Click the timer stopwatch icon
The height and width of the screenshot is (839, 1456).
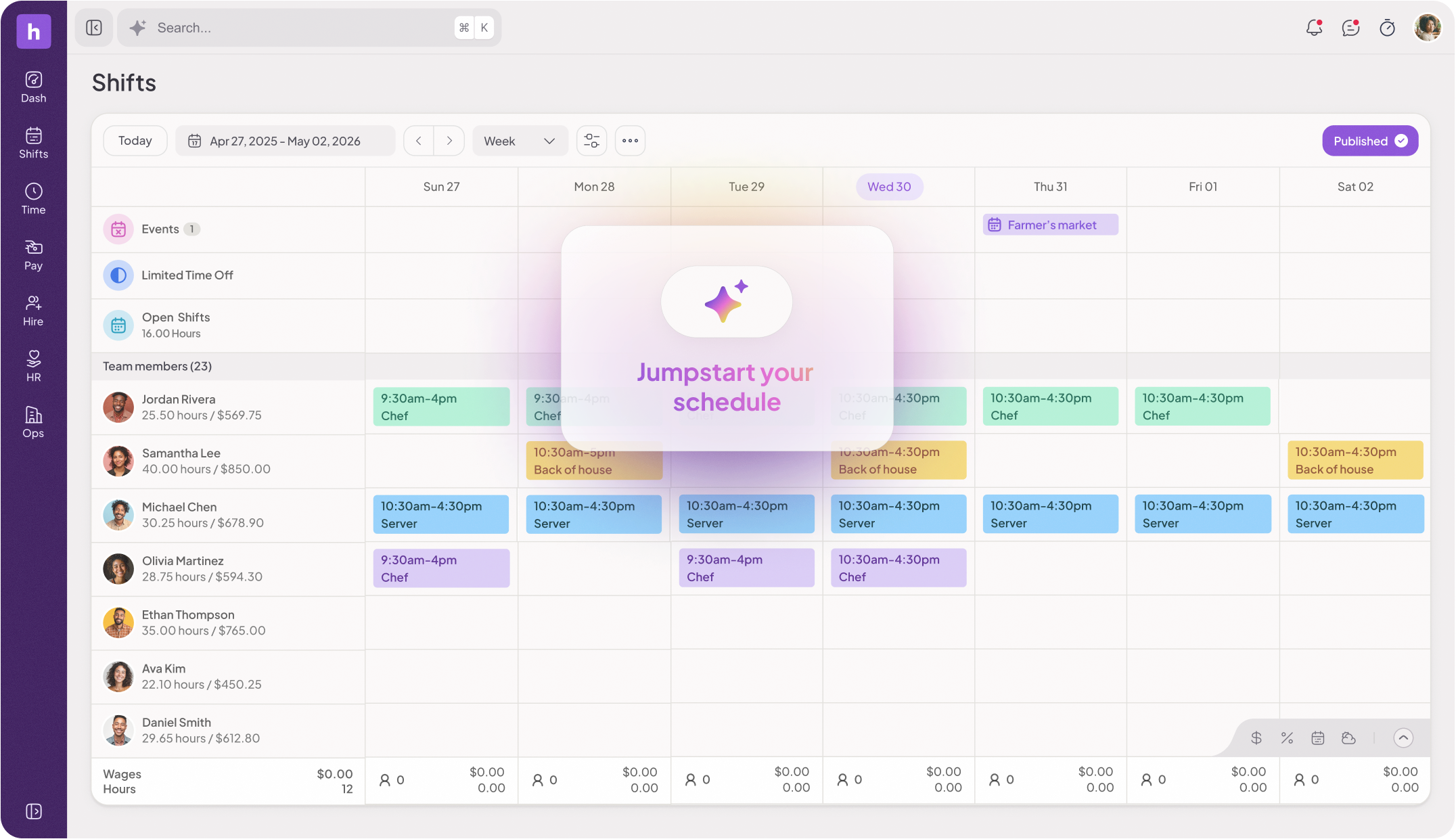pos(1387,28)
